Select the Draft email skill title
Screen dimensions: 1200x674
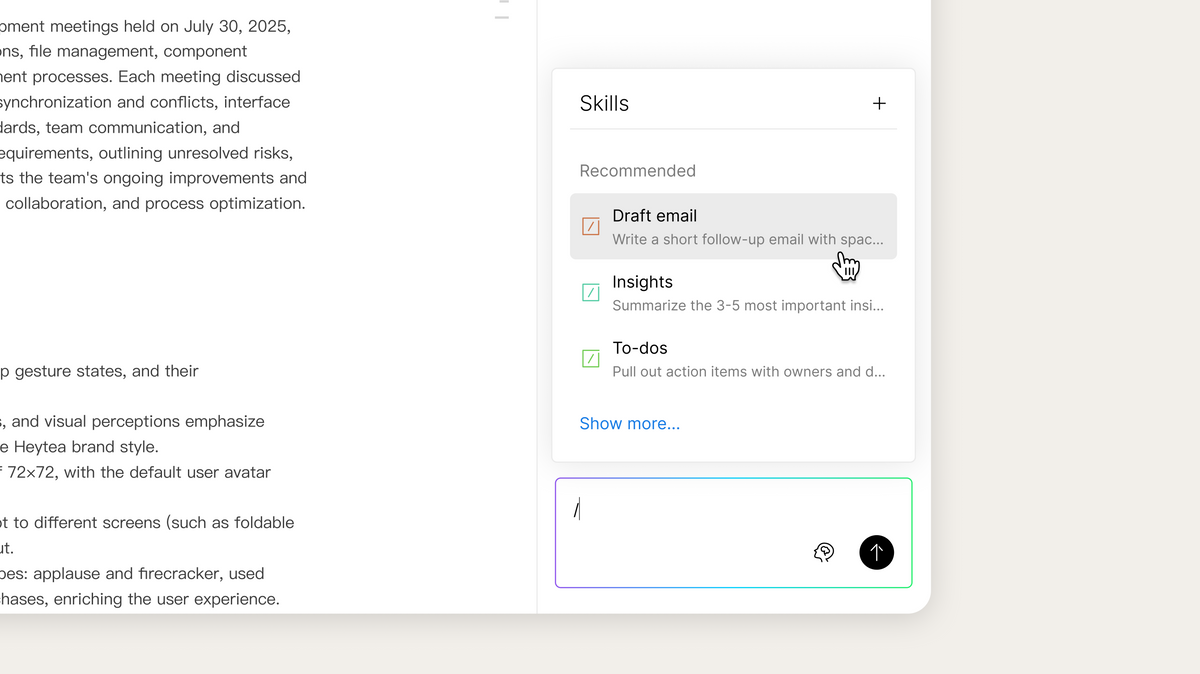(655, 216)
